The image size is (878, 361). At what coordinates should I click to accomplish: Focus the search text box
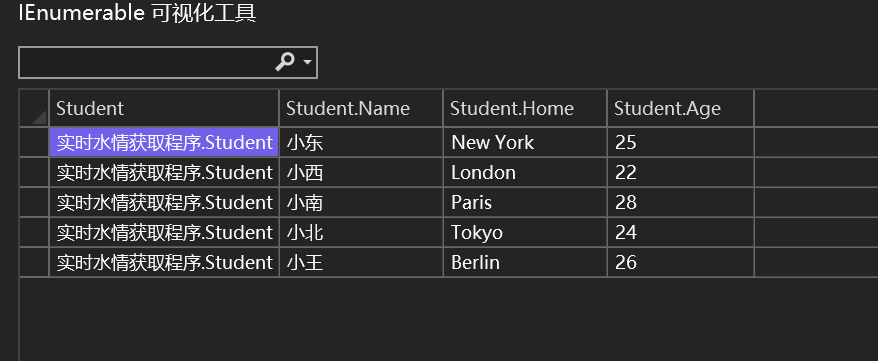click(147, 62)
